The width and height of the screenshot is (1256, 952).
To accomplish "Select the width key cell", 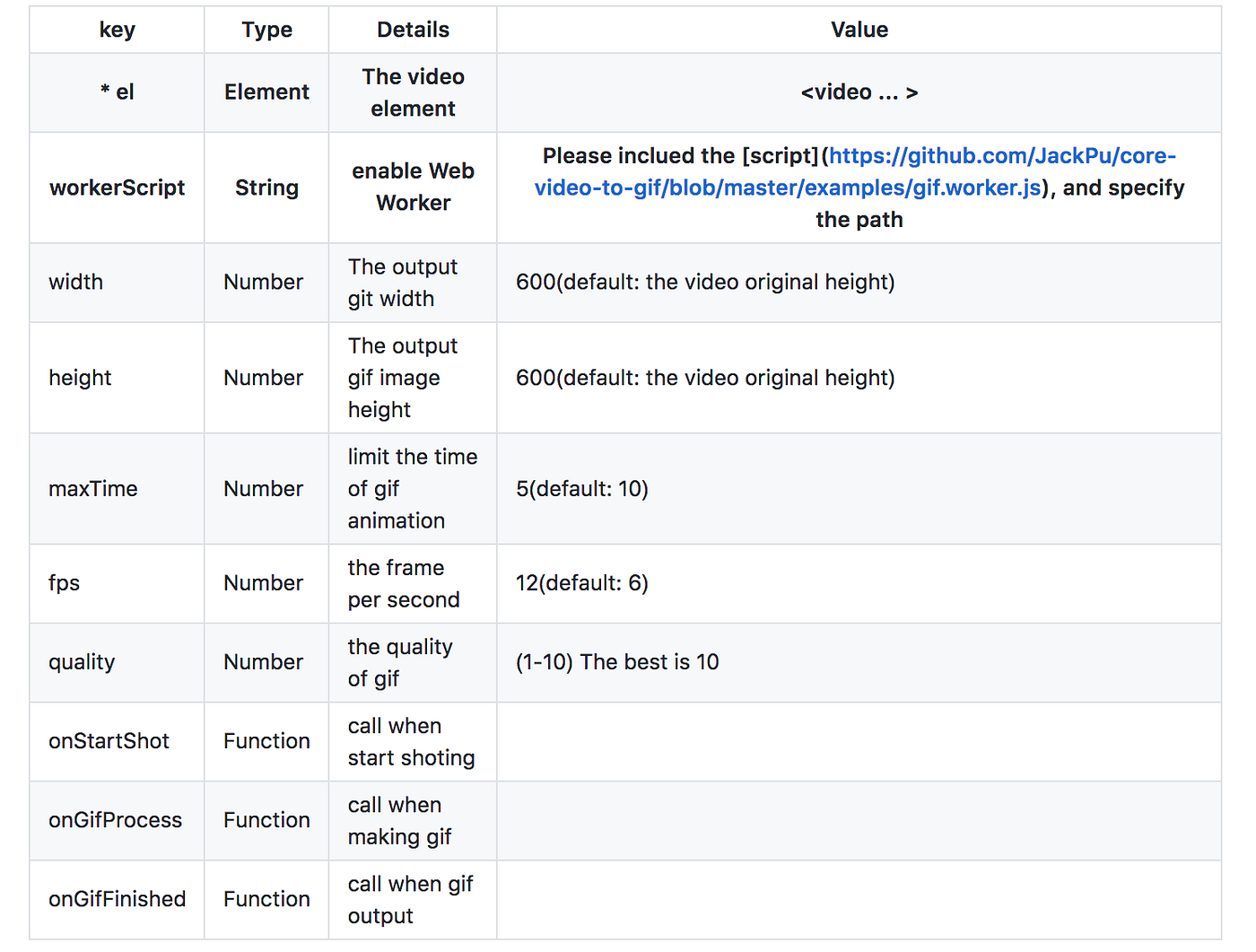I will point(75,282).
